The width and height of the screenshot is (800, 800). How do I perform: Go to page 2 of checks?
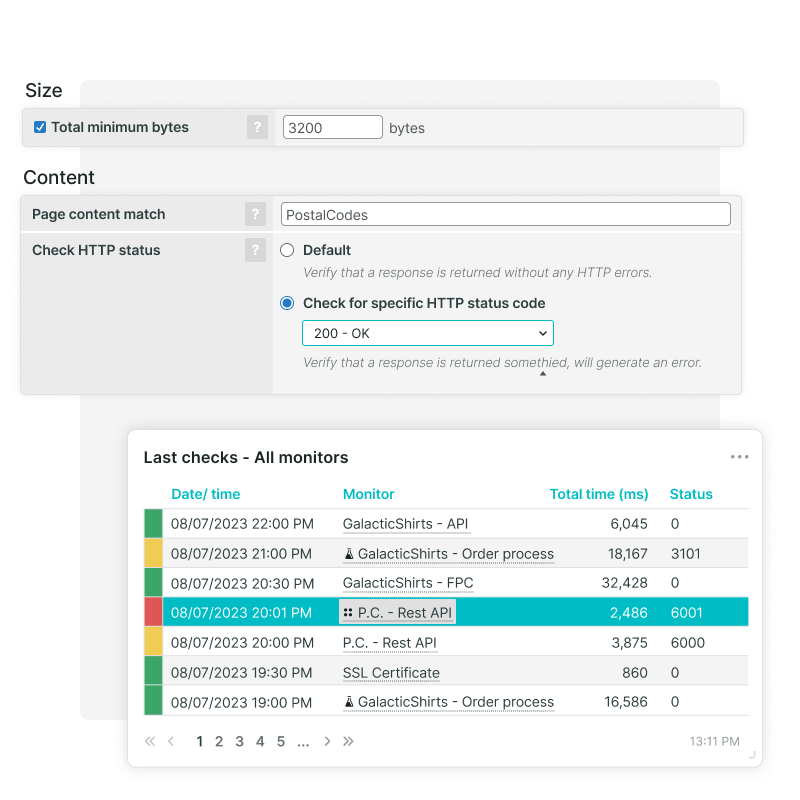(x=219, y=741)
